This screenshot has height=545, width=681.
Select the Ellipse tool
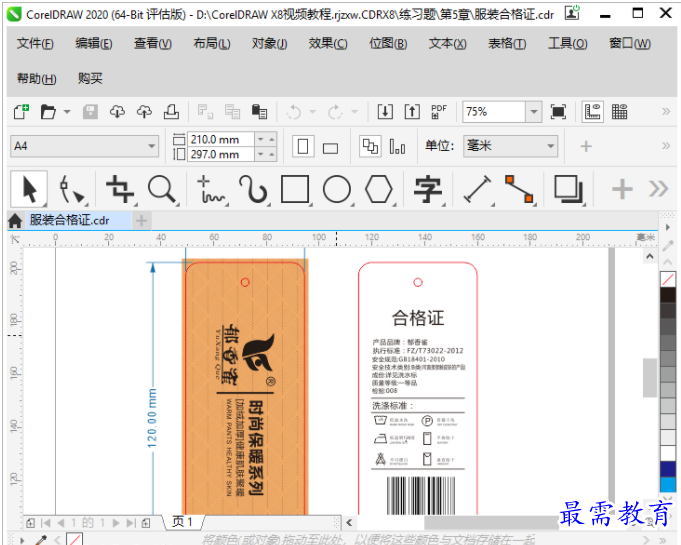337,189
